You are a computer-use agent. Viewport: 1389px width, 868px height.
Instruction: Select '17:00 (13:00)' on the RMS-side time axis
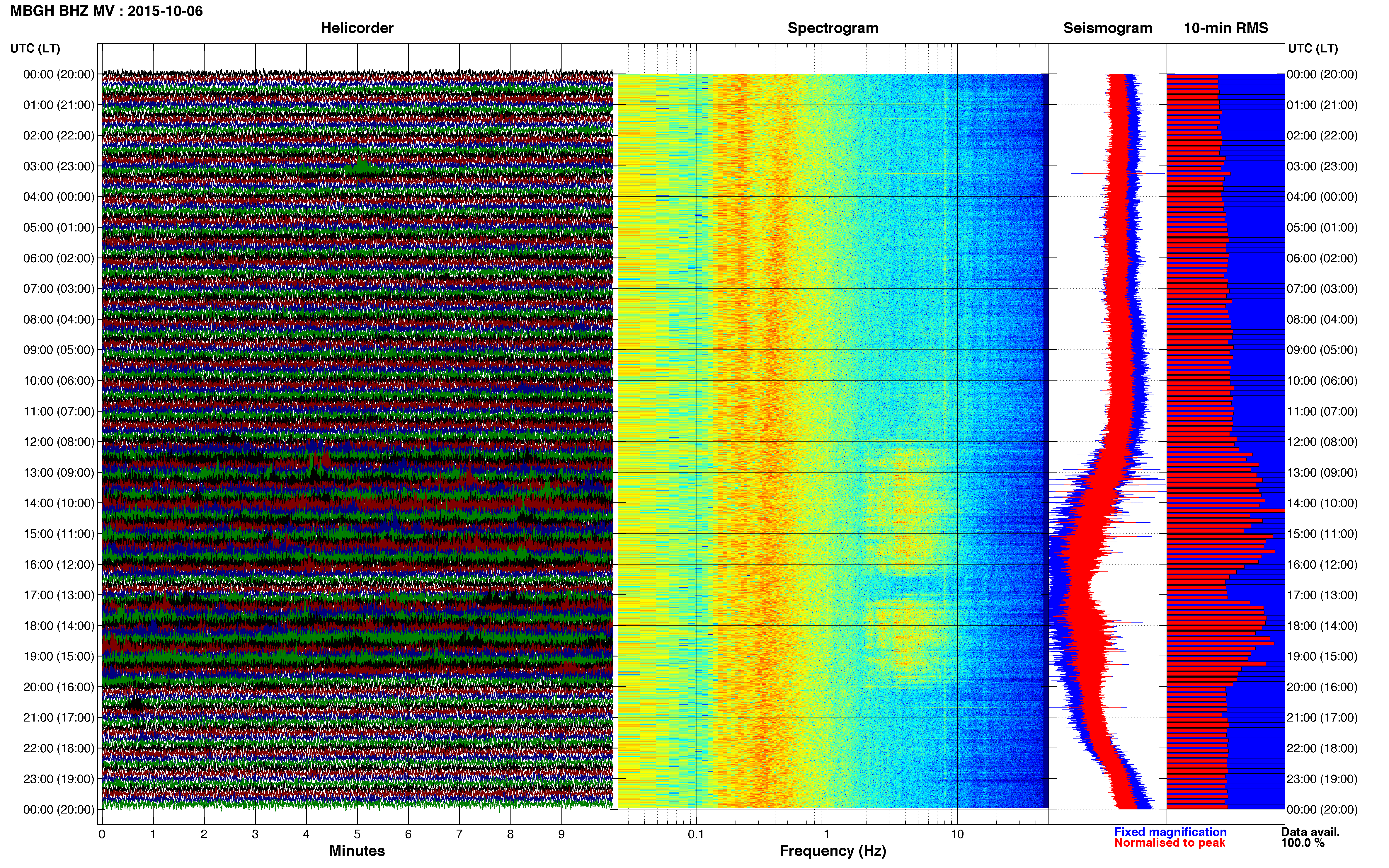pyautogui.click(x=1322, y=595)
